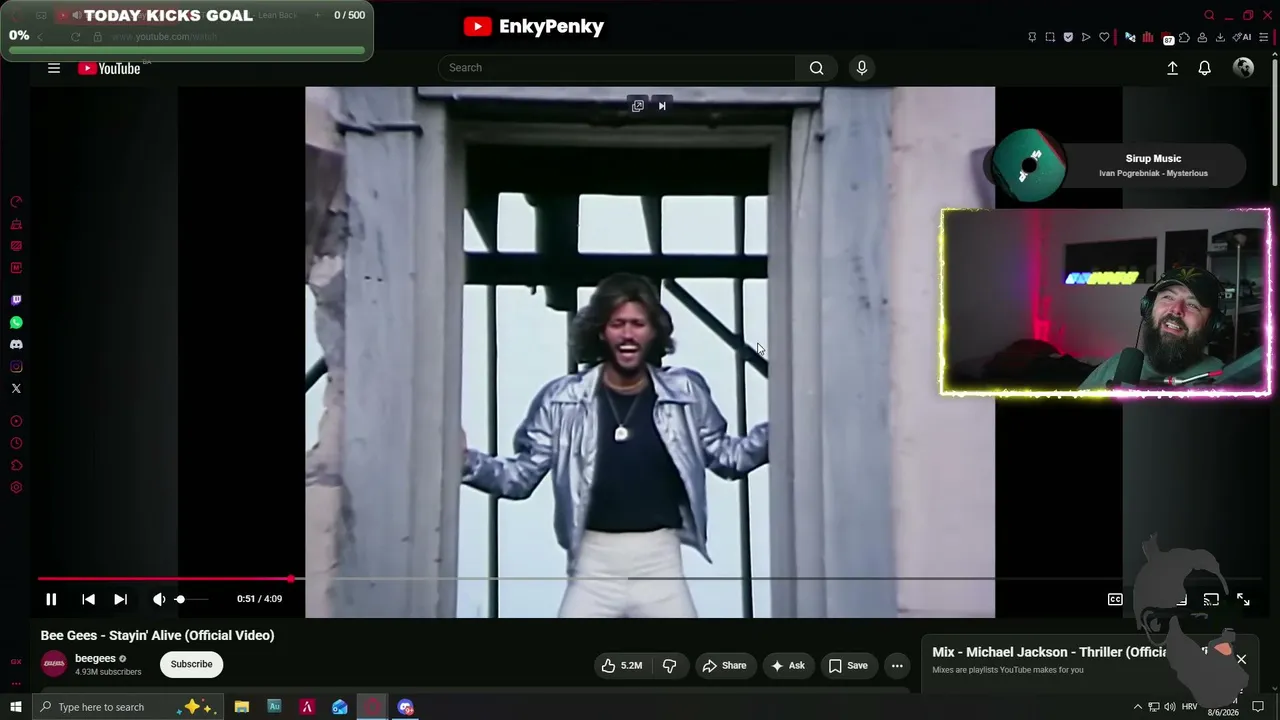Like the Bee Gees video
This screenshot has width=1280, height=720.
(x=621, y=665)
